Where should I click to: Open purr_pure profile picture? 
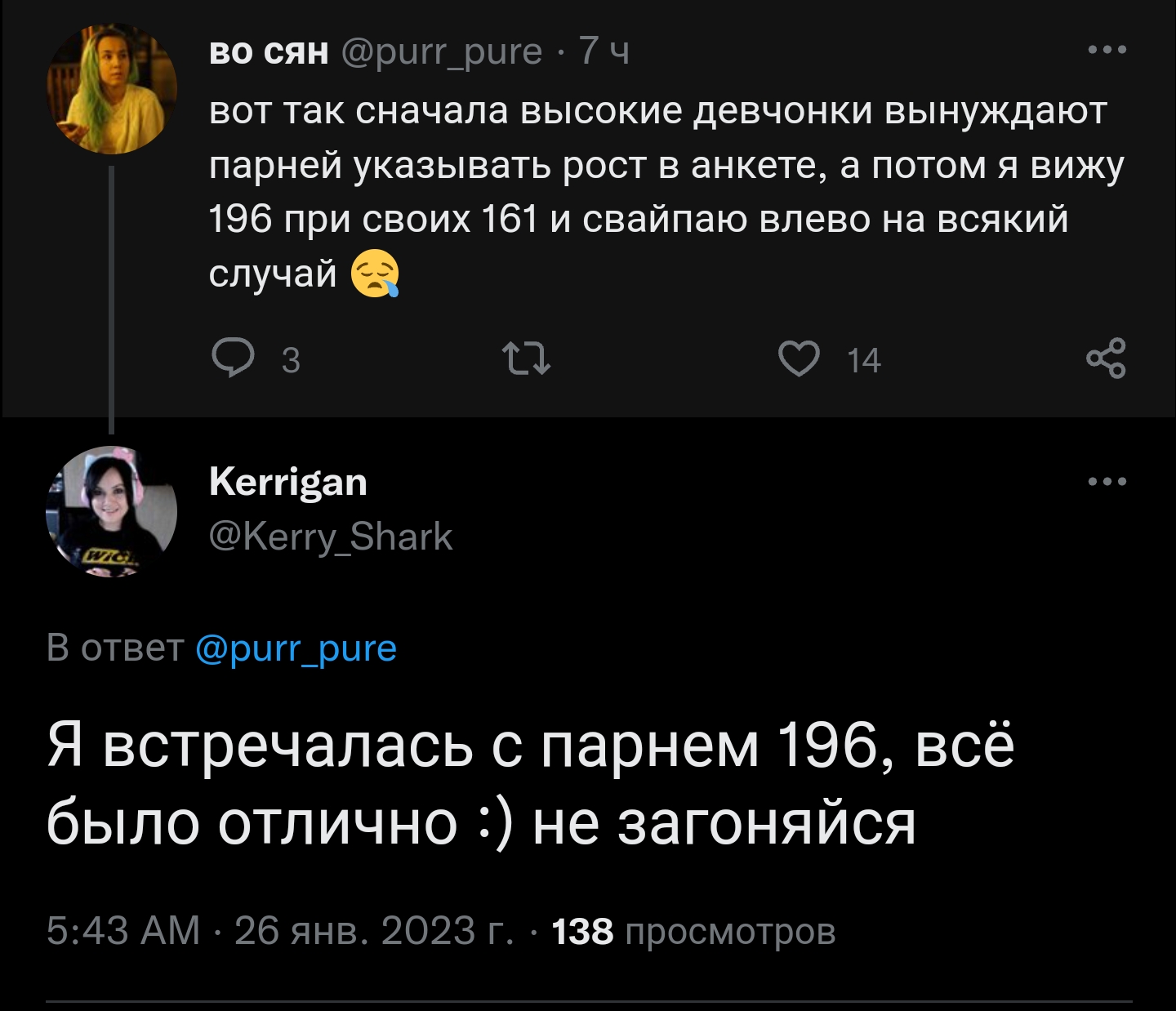pyautogui.click(x=112, y=89)
